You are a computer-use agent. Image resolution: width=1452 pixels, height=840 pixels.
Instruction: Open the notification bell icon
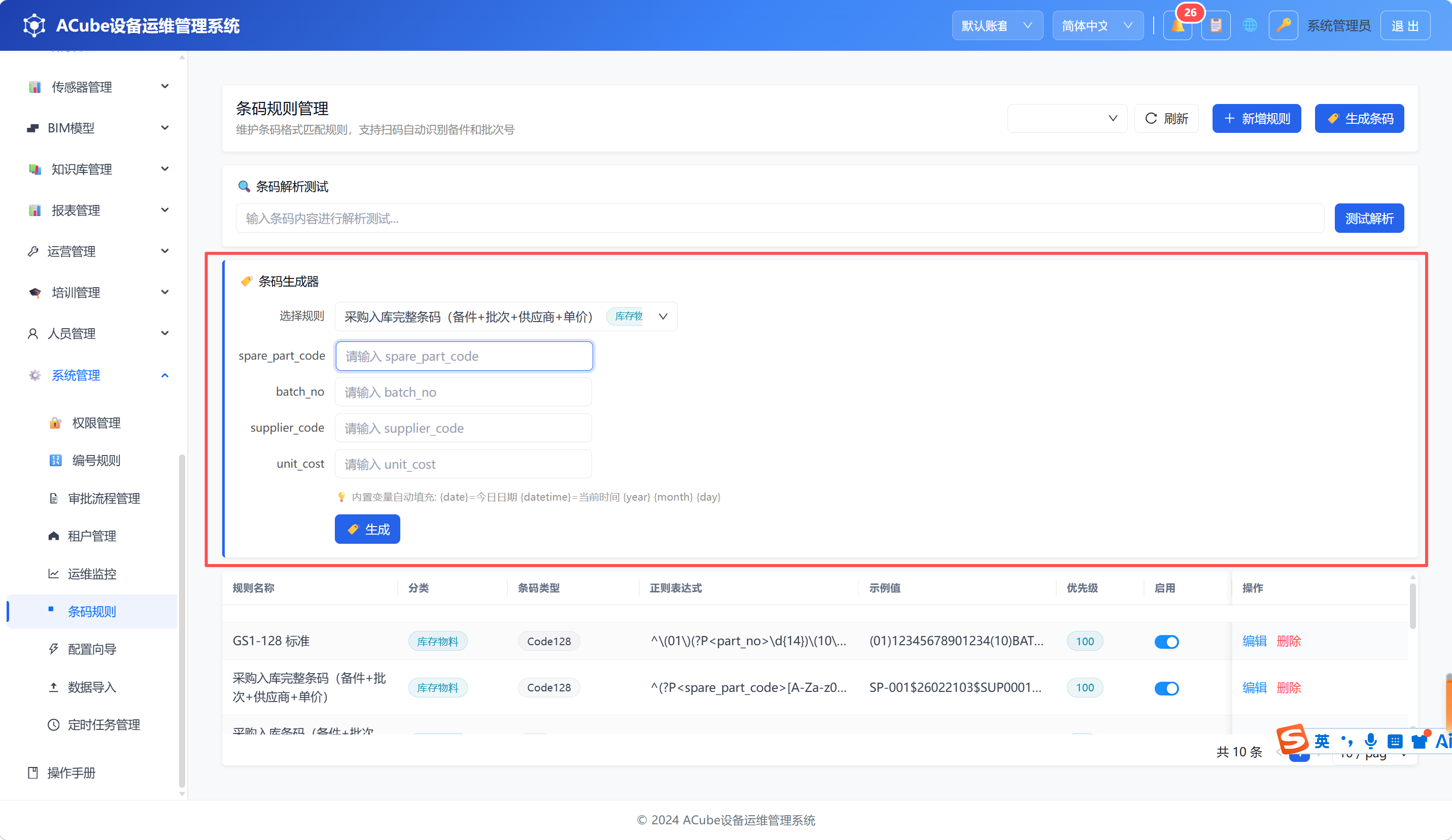tap(1177, 25)
